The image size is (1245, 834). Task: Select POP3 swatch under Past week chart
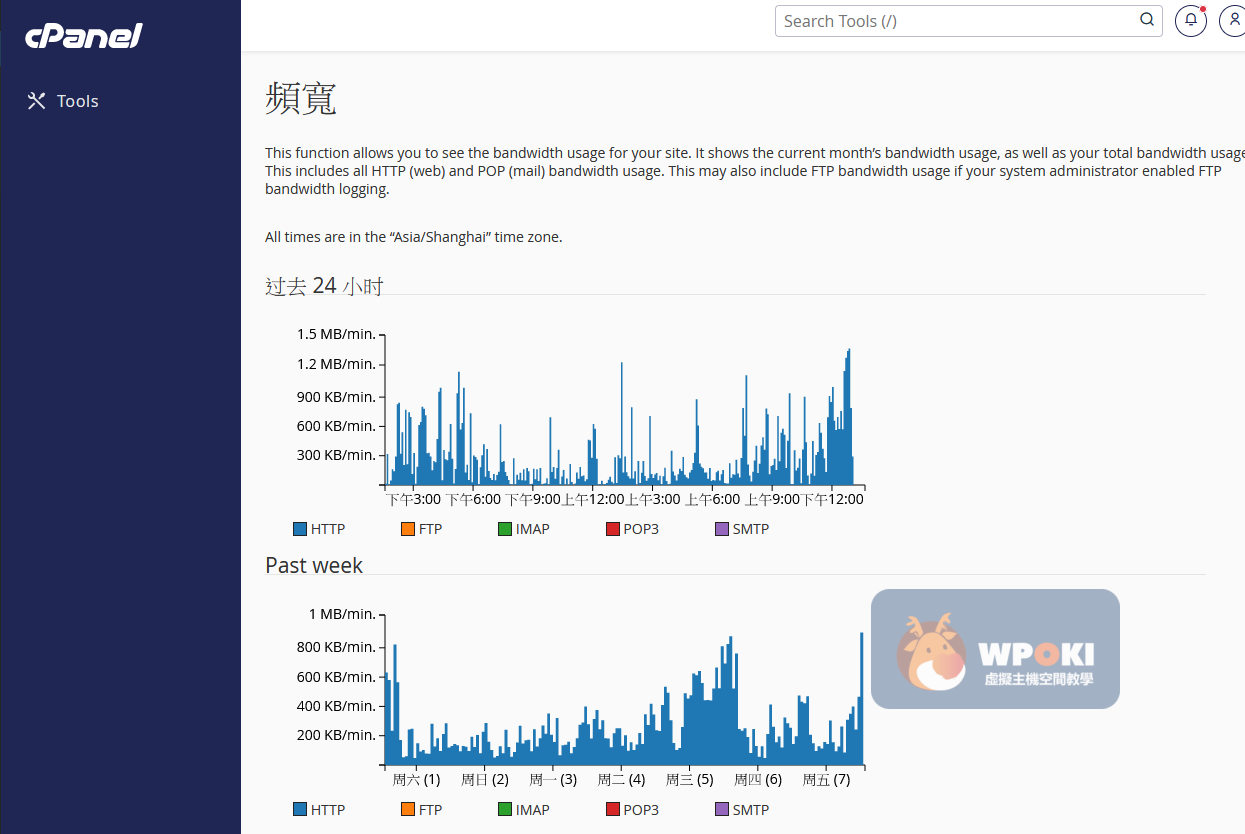[x=612, y=810]
